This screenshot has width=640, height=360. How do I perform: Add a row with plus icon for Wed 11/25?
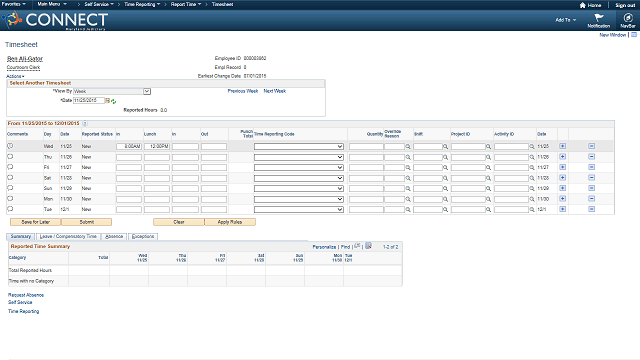click(x=562, y=146)
